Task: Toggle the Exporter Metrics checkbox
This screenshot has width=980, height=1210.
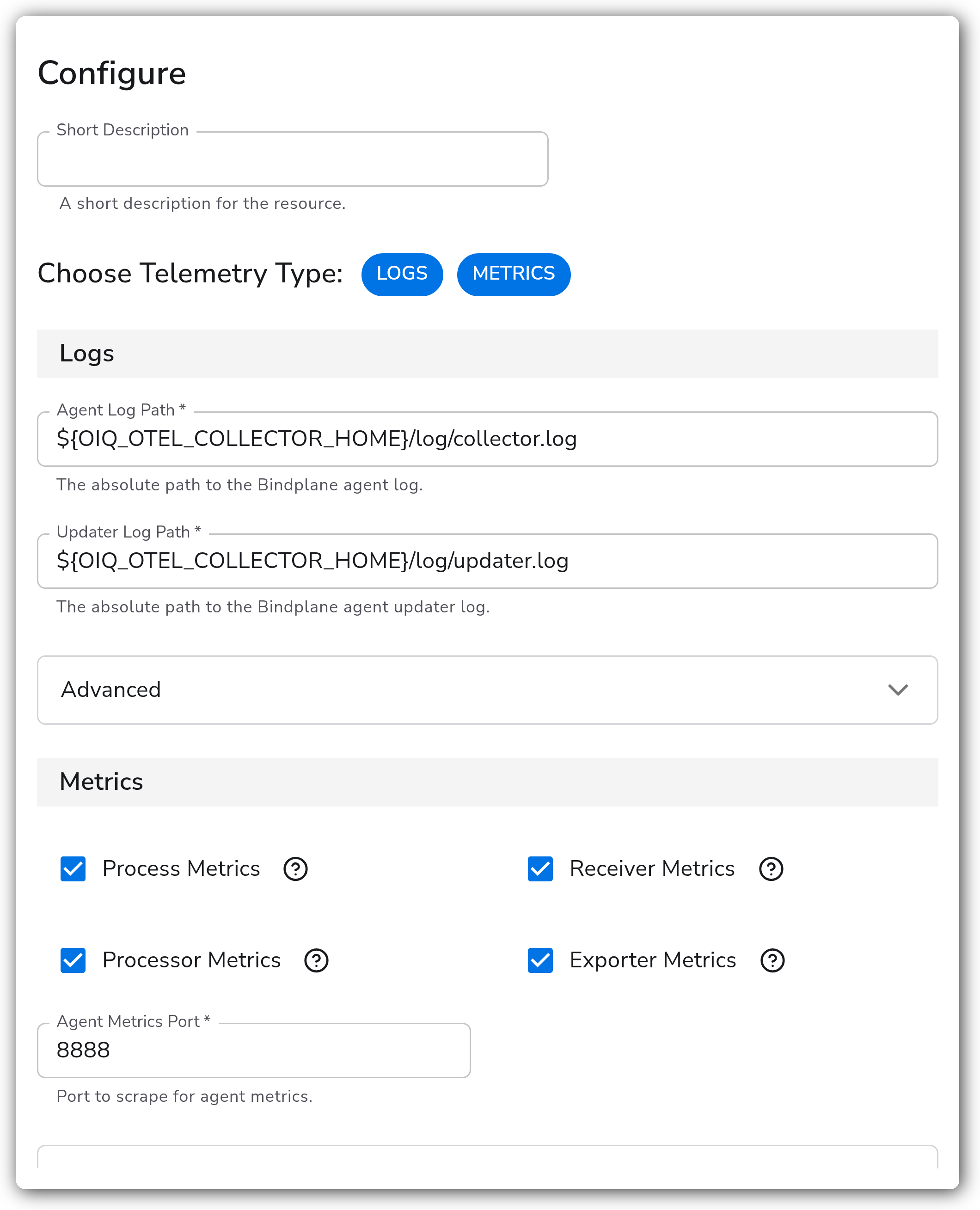Action: point(540,960)
